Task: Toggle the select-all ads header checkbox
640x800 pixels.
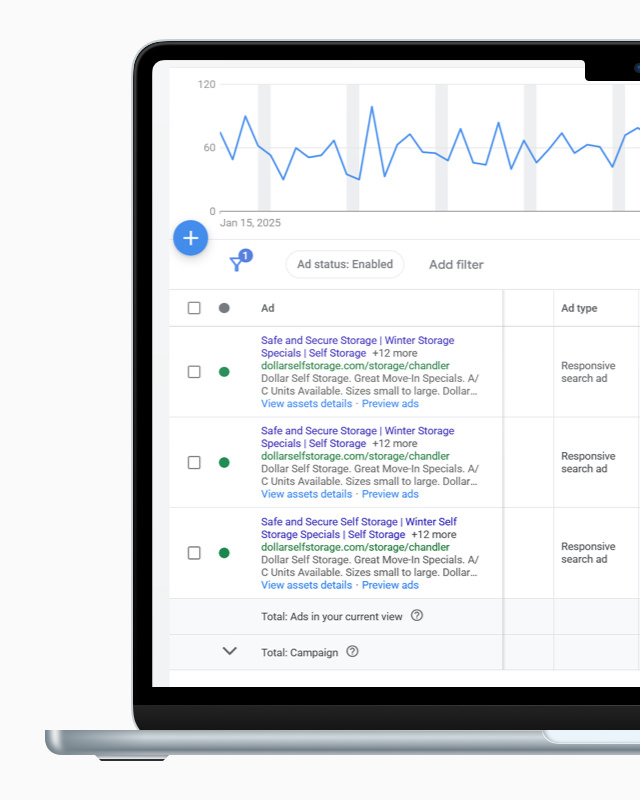Action: coord(194,308)
